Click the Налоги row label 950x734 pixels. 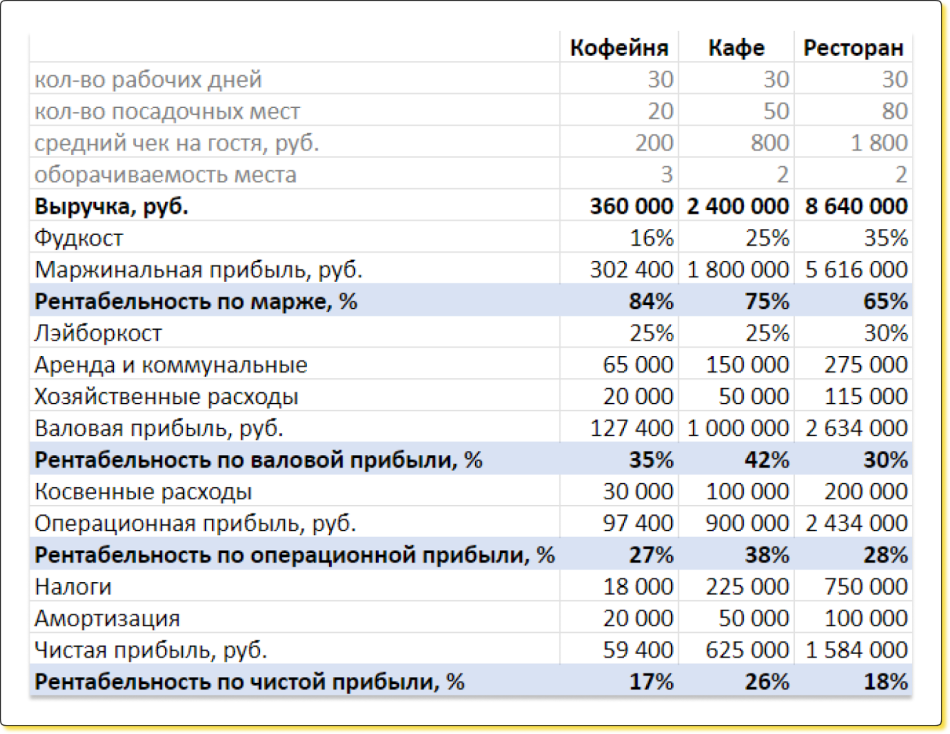pos(73,587)
